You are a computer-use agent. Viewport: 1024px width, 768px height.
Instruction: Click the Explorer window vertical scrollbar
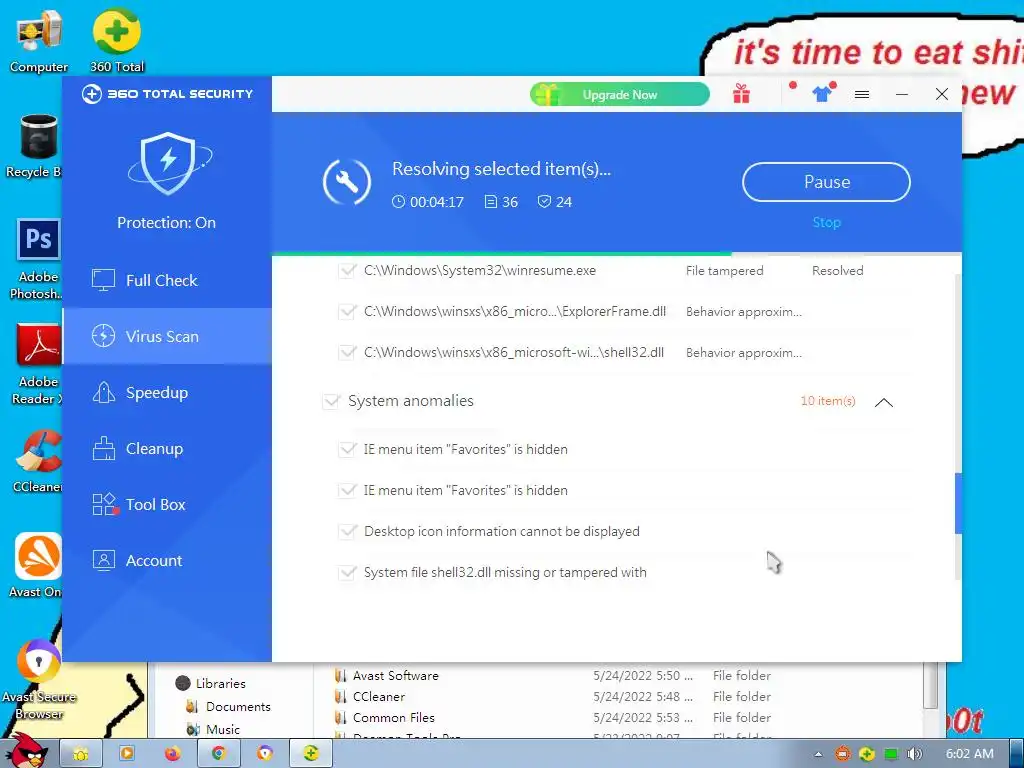click(931, 686)
